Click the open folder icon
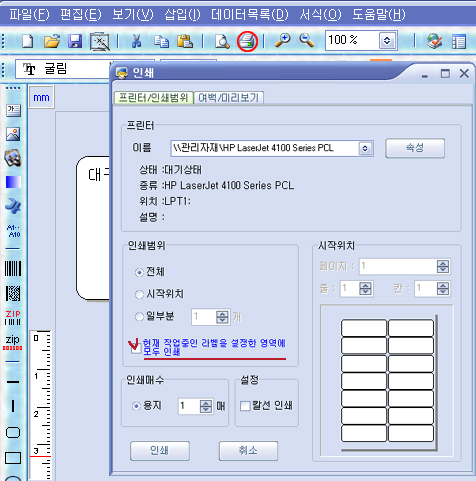 tap(52, 41)
